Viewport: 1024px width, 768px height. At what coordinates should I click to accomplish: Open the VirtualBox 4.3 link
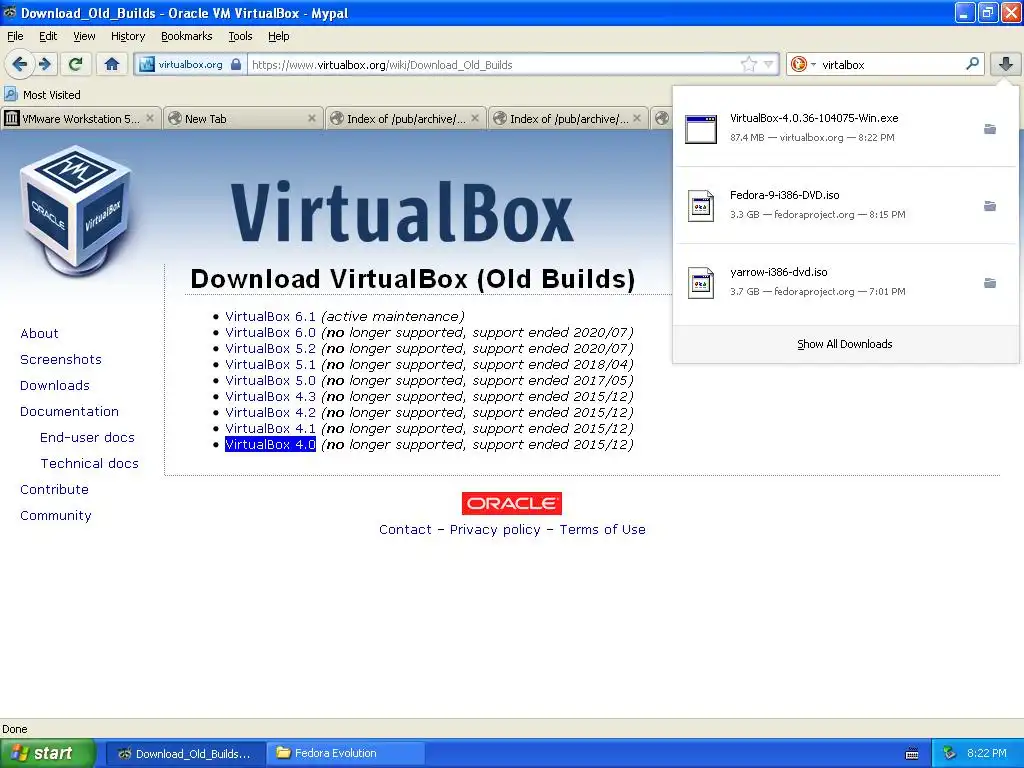pyautogui.click(x=270, y=396)
